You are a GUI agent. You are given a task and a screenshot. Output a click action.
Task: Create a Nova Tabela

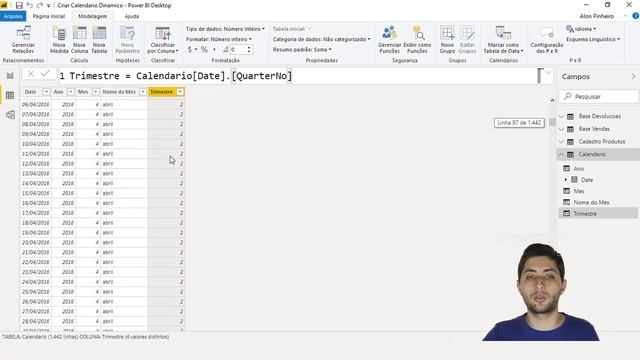[x=99, y=40]
